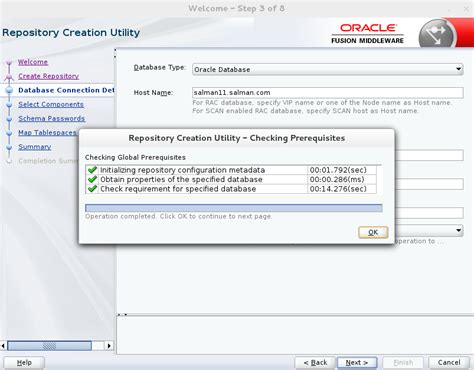474x370 pixels.
Task: Click the 'Checking Global Prerequisites' label
Action: pyautogui.click(x=135, y=157)
